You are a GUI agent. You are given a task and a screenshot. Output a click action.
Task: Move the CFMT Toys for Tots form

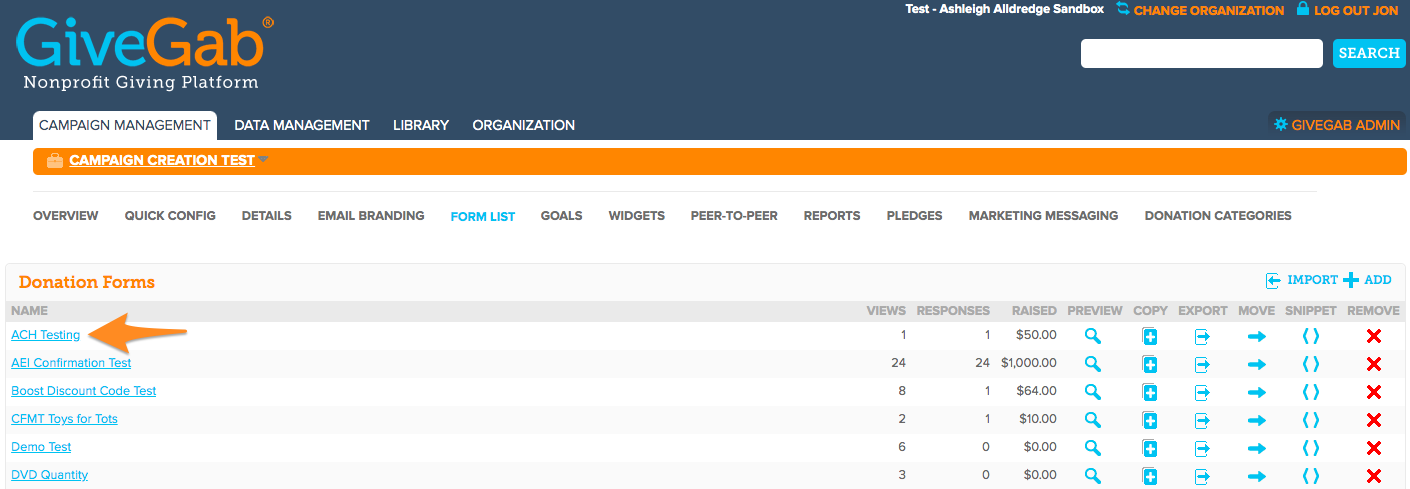click(1256, 421)
